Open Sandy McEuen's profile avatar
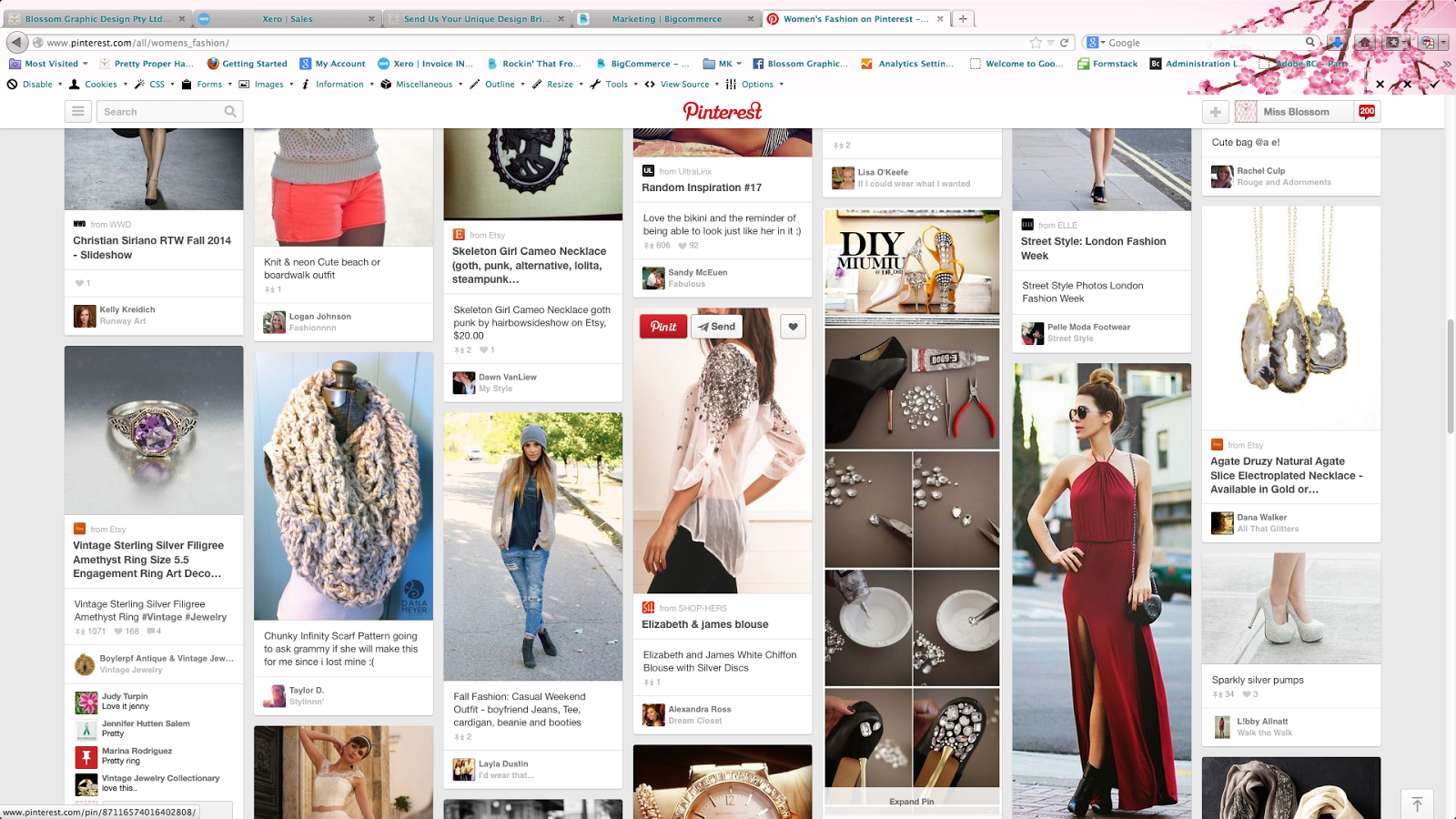Image resolution: width=1456 pixels, height=819 pixels. (x=653, y=278)
